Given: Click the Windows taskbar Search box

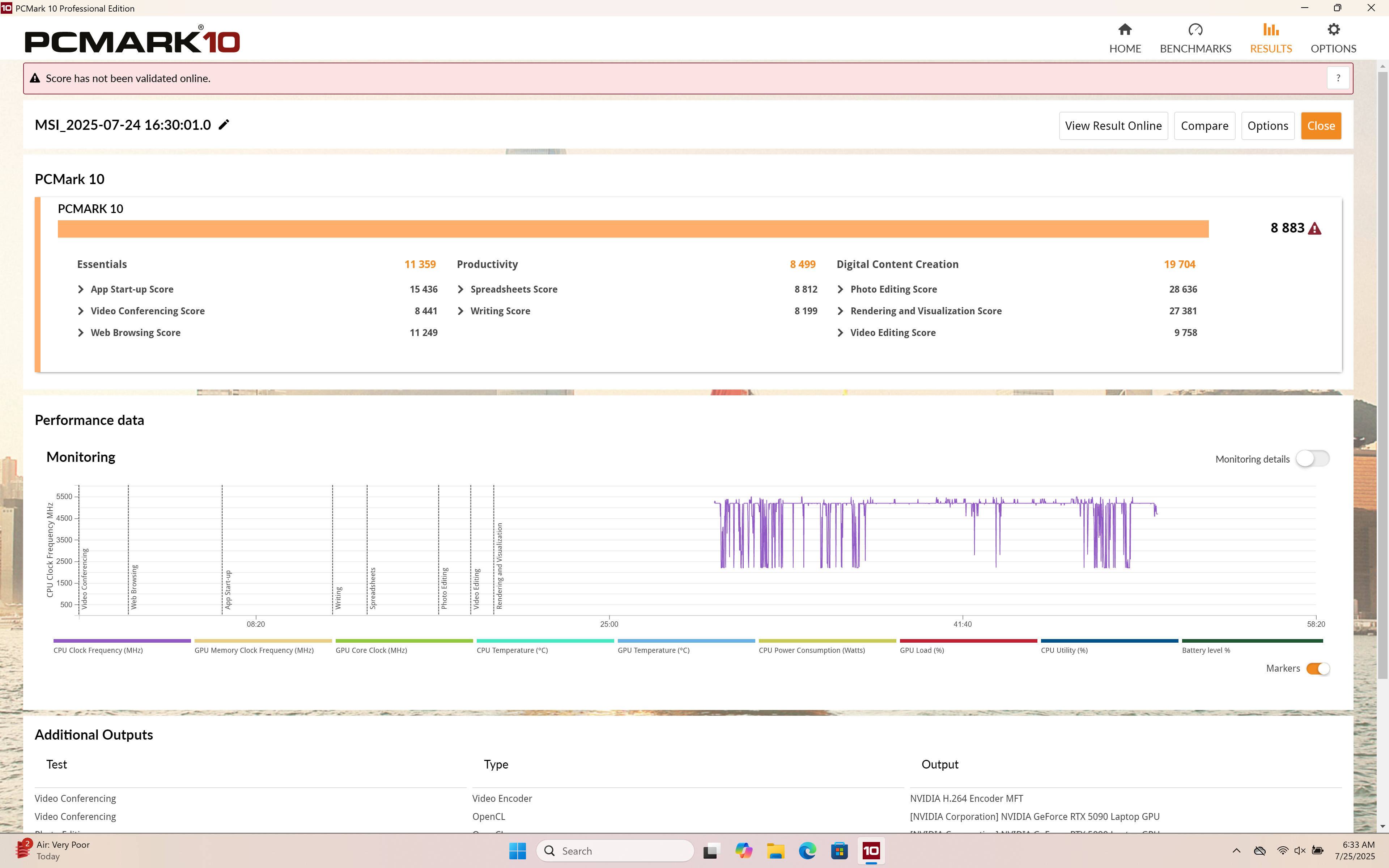Looking at the screenshot, I should coord(615,851).
